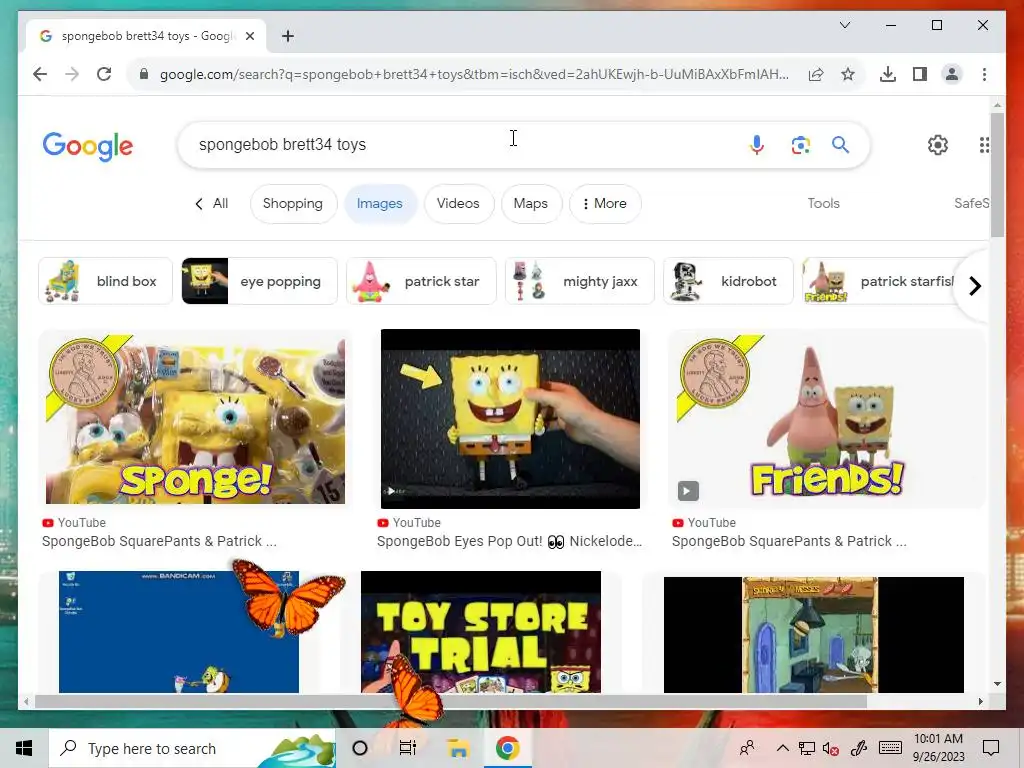Viewport: 1024px width, 768px height.
Task: Click the scroll right arrow on the horizontal bar
Action: tap(980, 701)
